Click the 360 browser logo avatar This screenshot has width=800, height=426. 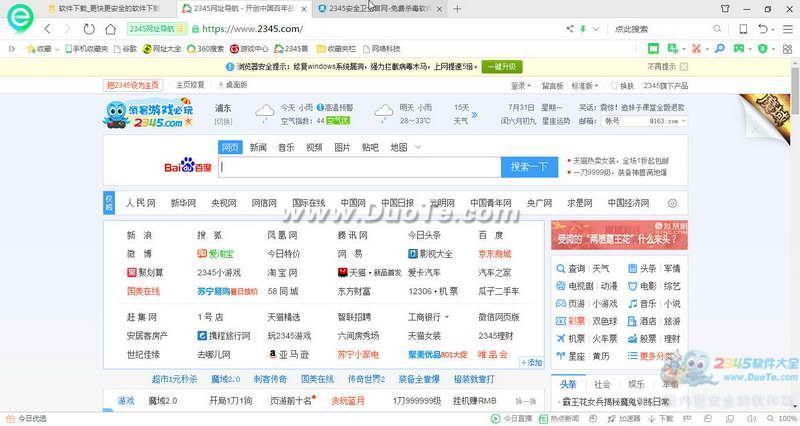(x=20, y=17)
